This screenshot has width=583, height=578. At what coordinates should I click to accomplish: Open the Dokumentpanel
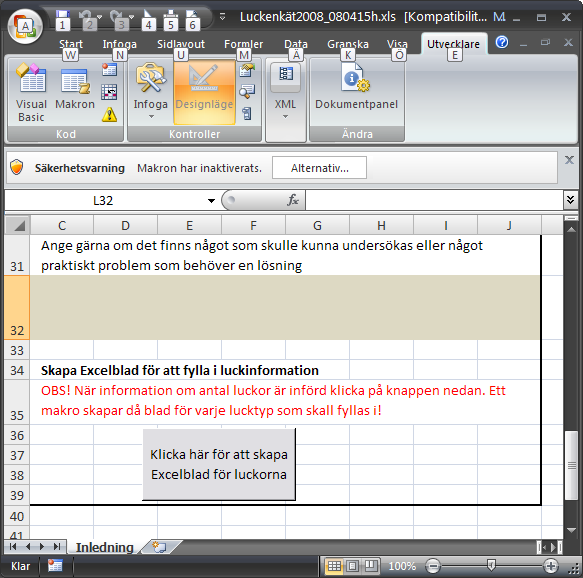(357, 88)
